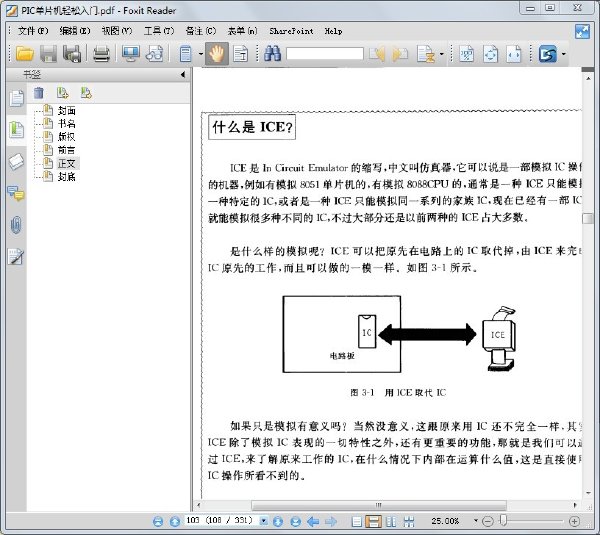Open the SharePoint menu
Screen dimensions: 600x535
pyautogui.click(x=291, y=31)
